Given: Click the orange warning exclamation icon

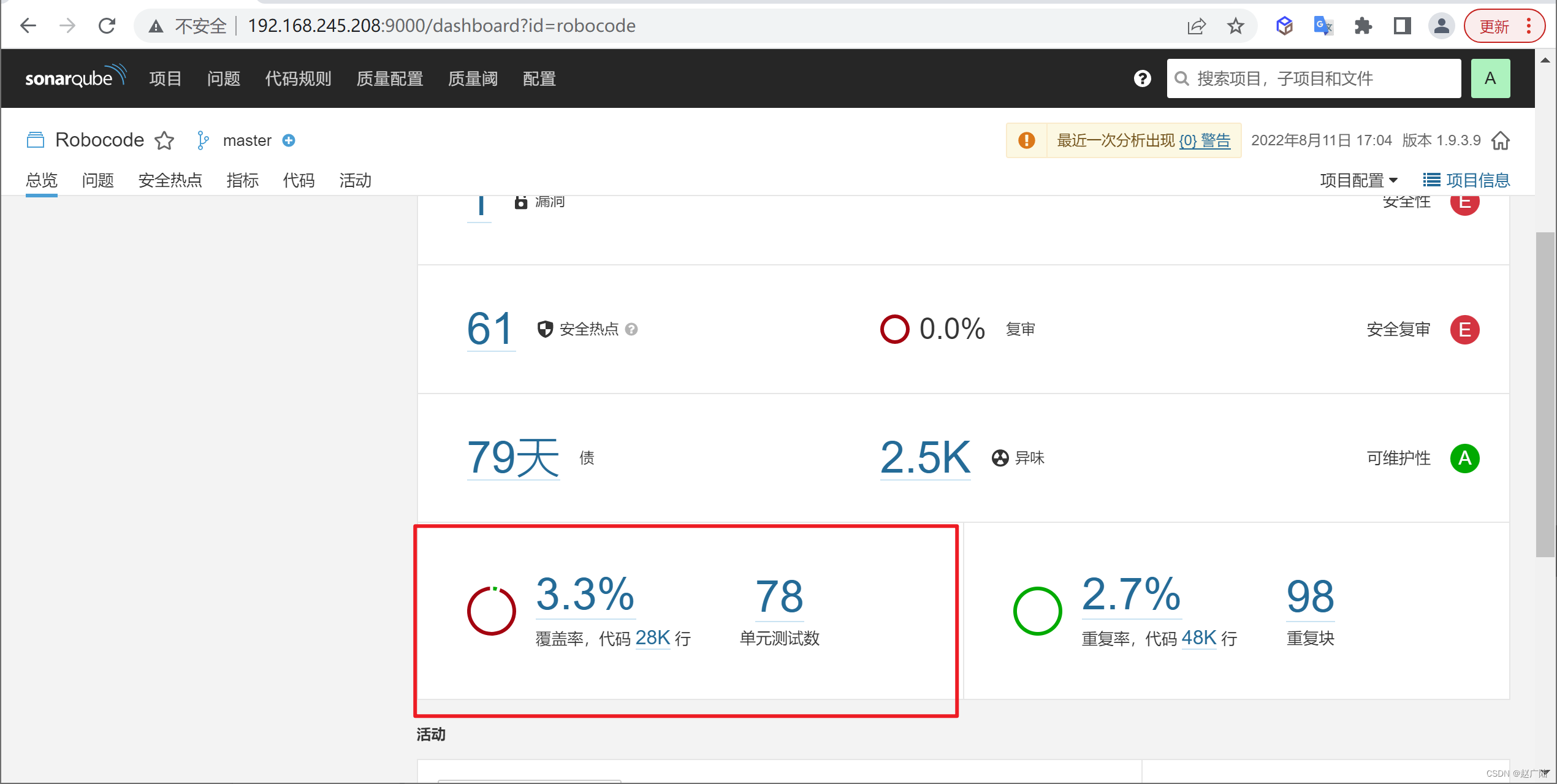Looking at the screenshot, I should point(1027,140).
